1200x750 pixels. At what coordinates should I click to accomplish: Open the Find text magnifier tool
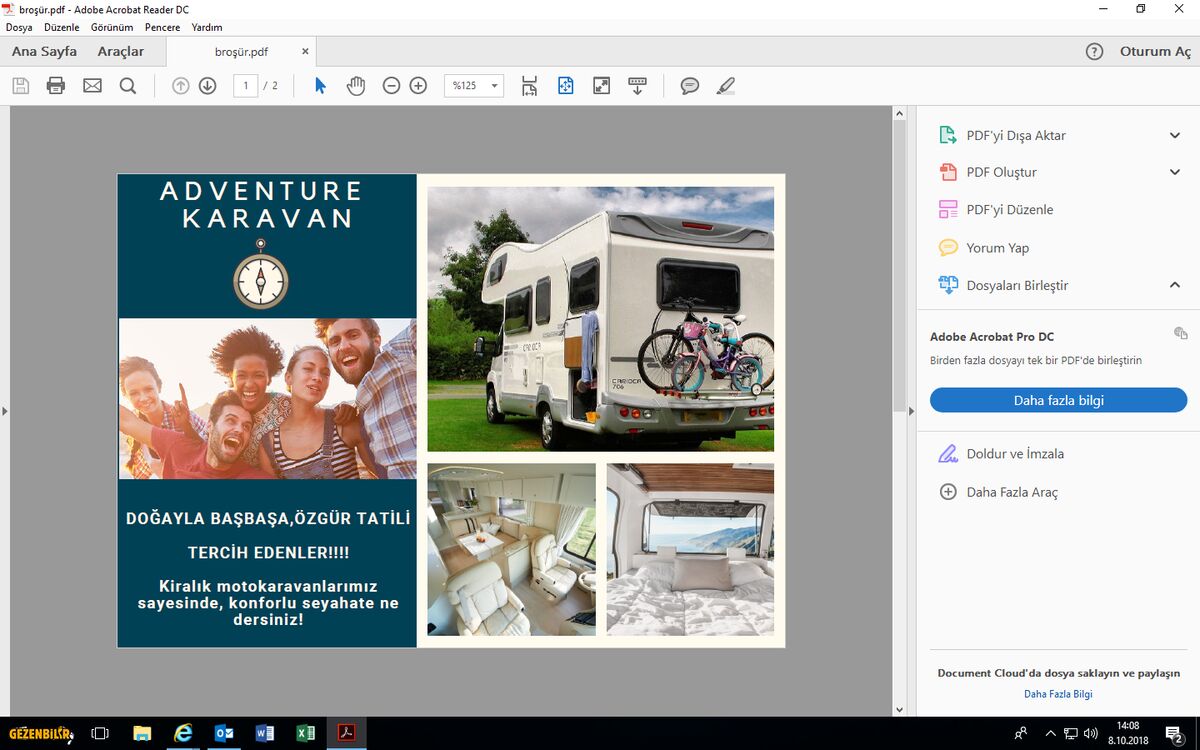coord(128,86)
